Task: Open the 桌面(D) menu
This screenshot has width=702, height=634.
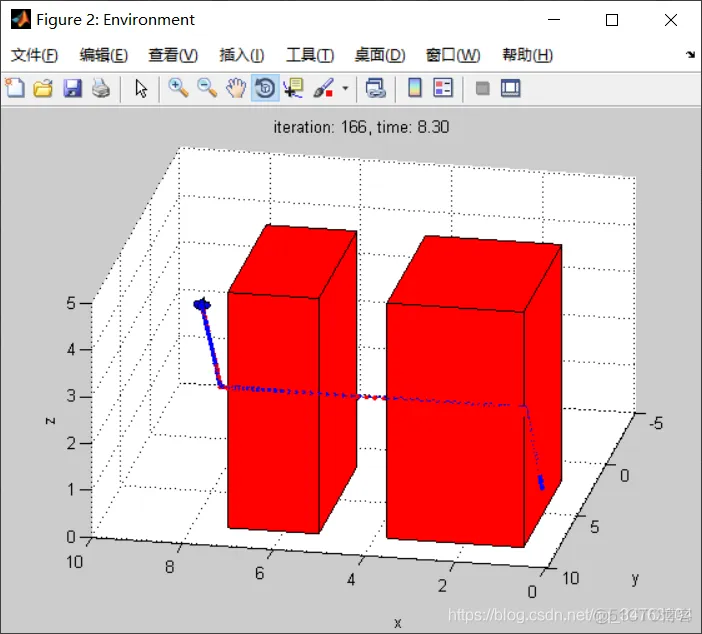Action: (x=380, y=55)
